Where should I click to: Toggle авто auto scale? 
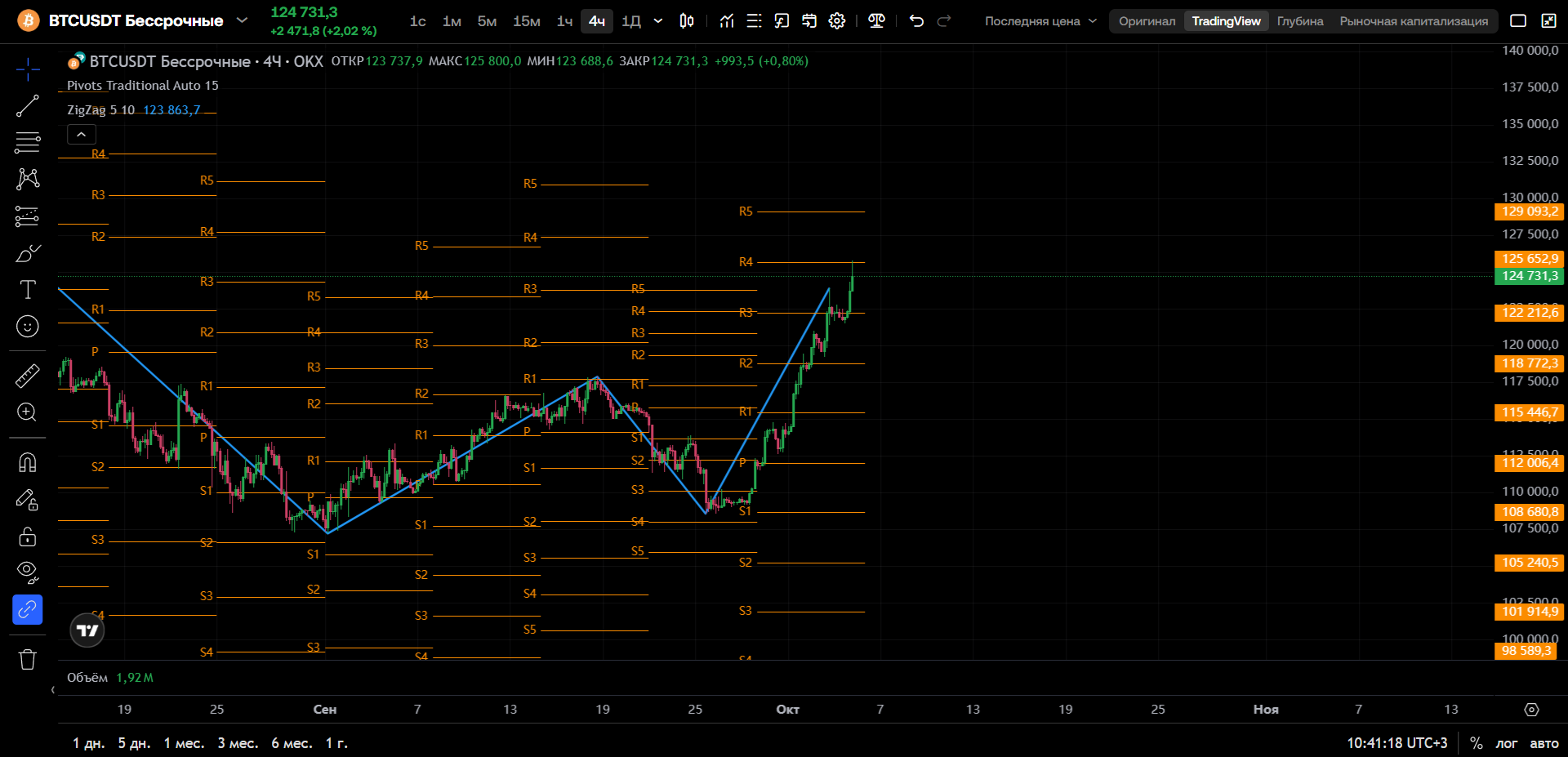[1544, 743]
